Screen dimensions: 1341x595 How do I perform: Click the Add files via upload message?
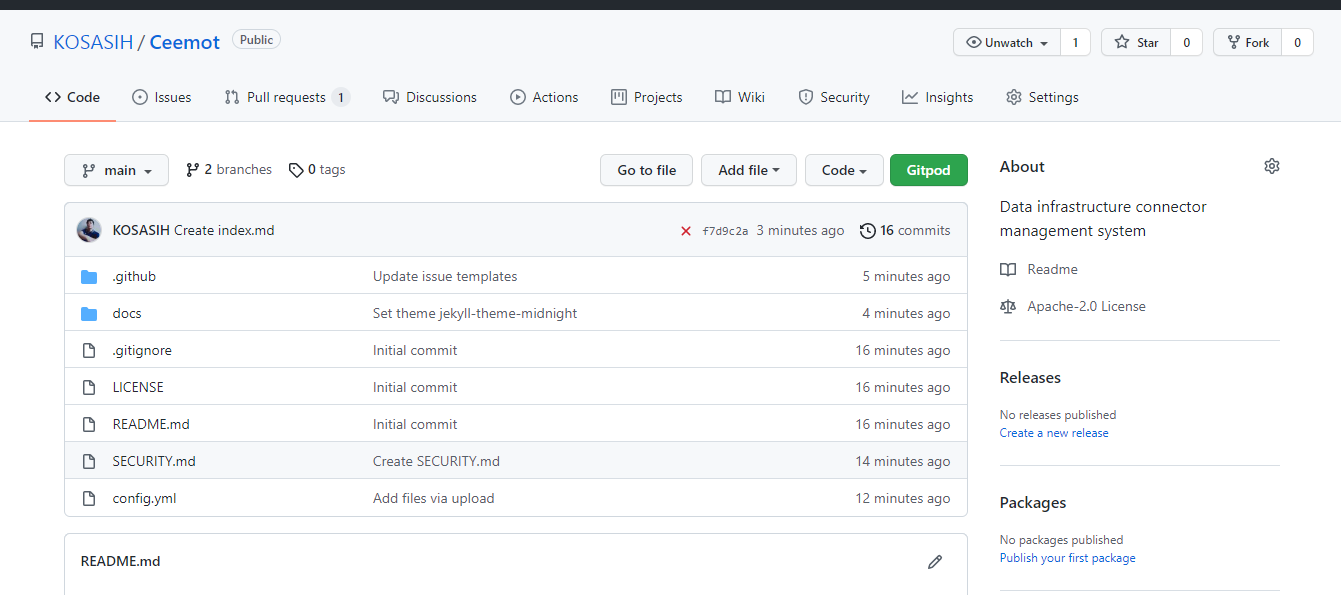pos(434,498)
